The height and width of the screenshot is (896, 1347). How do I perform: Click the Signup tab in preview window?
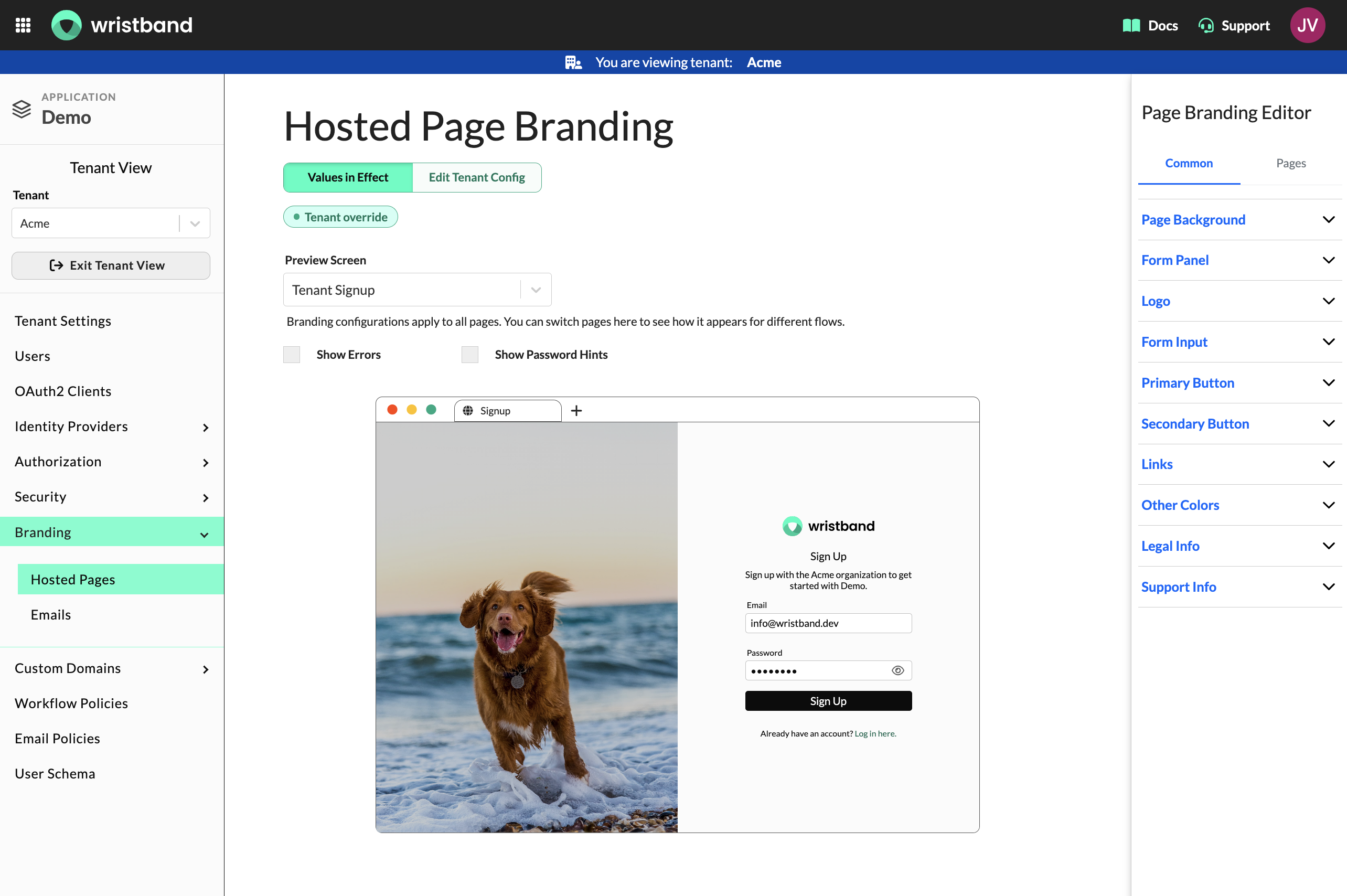508,410
